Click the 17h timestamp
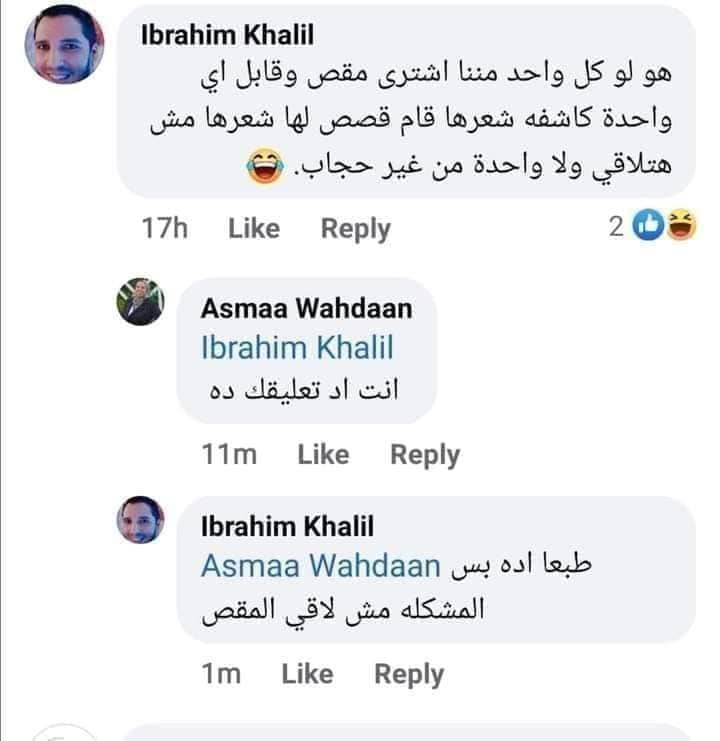This screenshot has height=741, width=720. point(165,229)
